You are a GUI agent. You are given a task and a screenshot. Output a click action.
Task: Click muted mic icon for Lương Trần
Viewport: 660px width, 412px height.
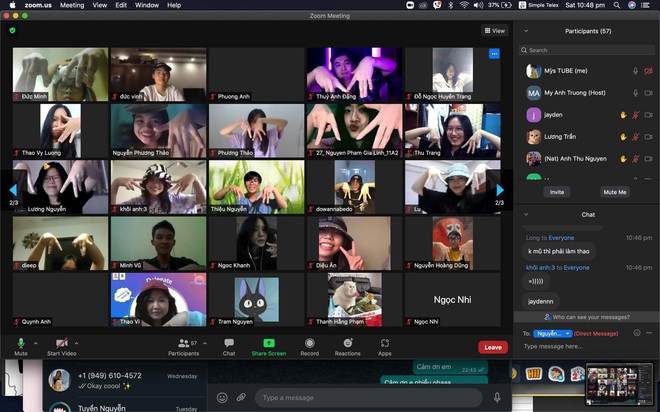point(636,137)
